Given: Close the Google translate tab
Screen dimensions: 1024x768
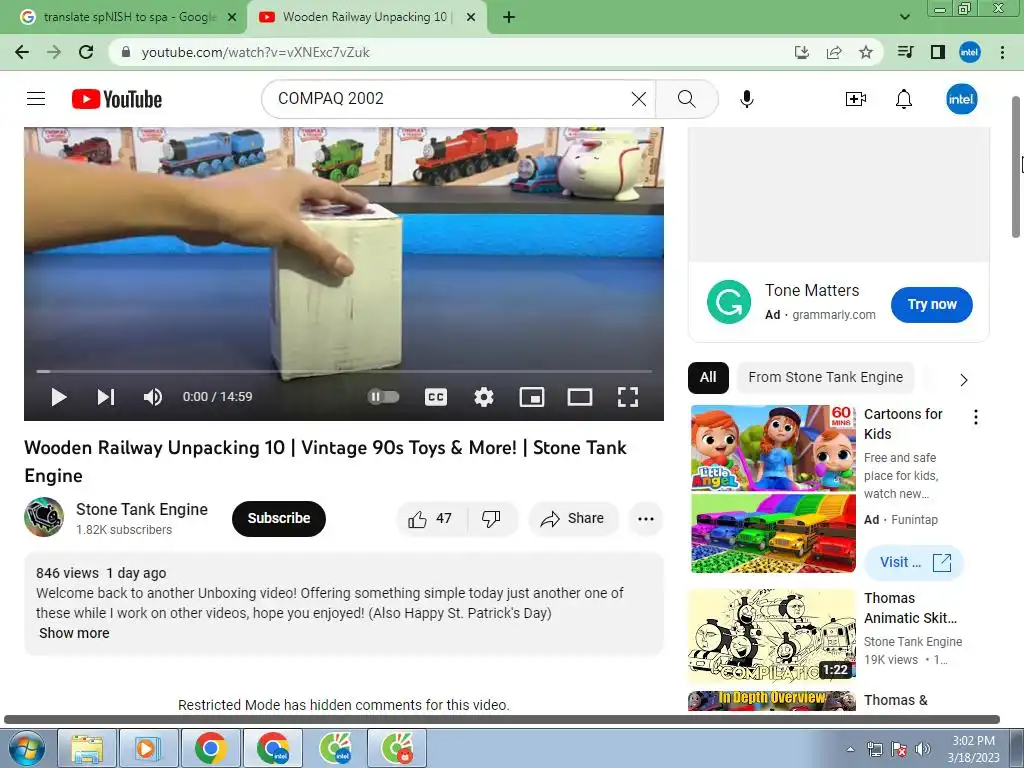Looking at the screenshot, I should 231,18.
